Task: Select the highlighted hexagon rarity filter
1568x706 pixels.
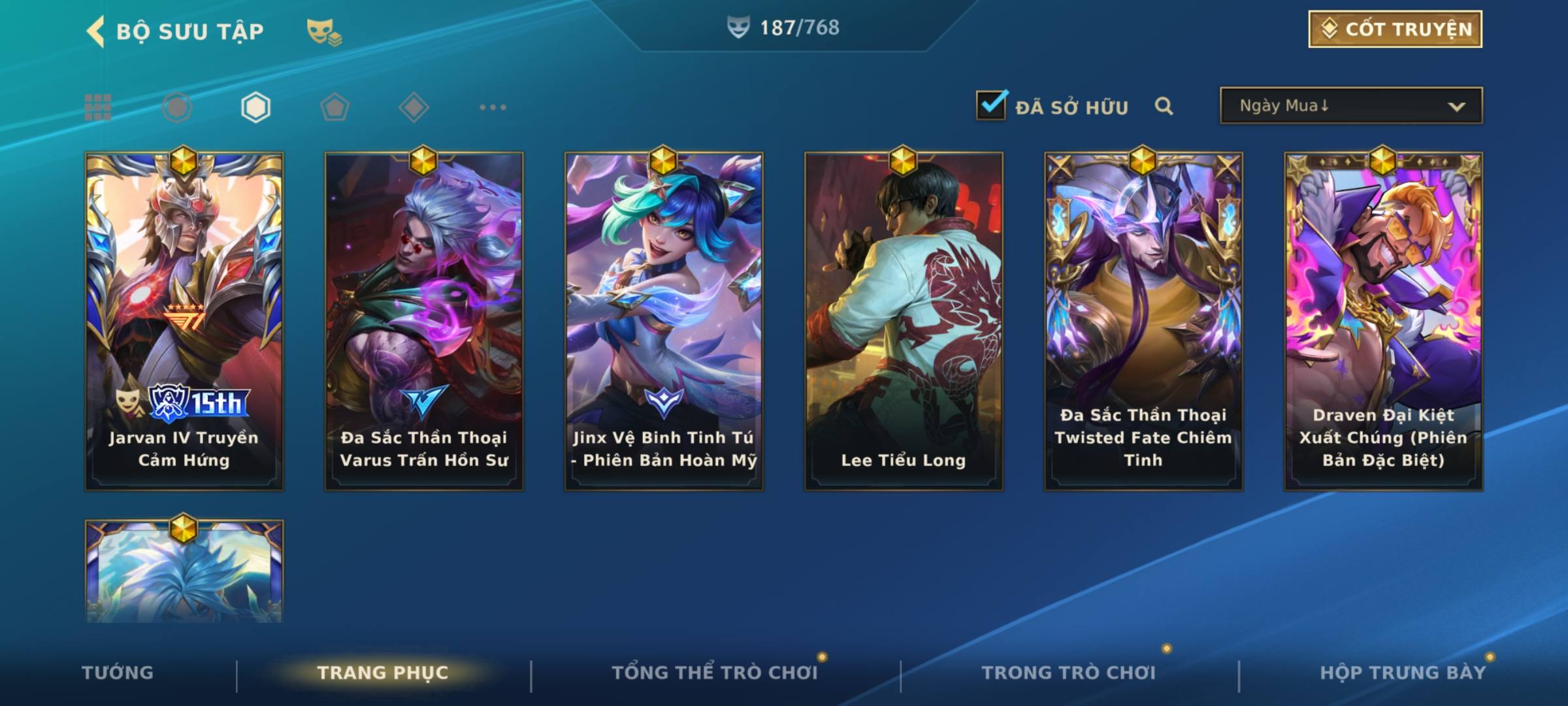Action: [255, 107]
